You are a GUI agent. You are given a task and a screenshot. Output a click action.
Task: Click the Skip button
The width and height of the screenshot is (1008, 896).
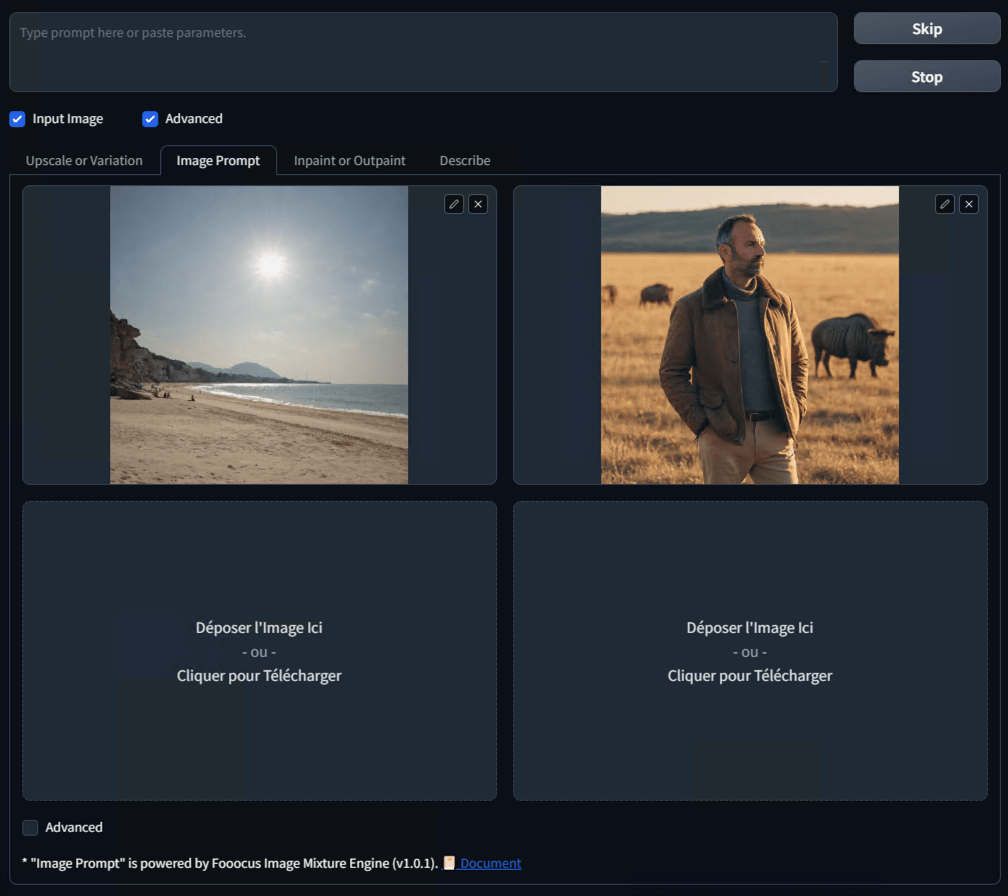click(x=927, y=29)
